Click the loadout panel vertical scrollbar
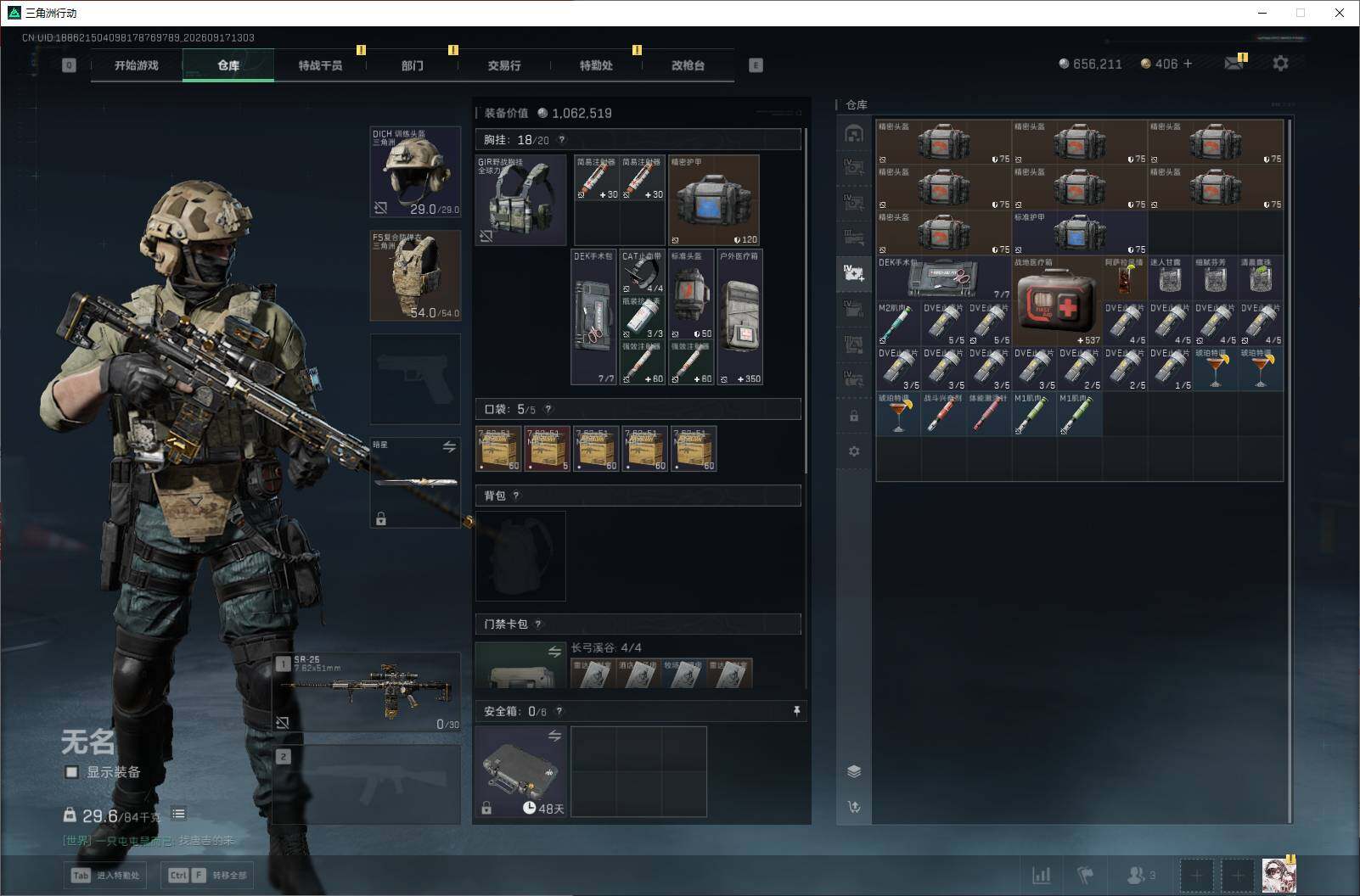 tap(805, 301)
